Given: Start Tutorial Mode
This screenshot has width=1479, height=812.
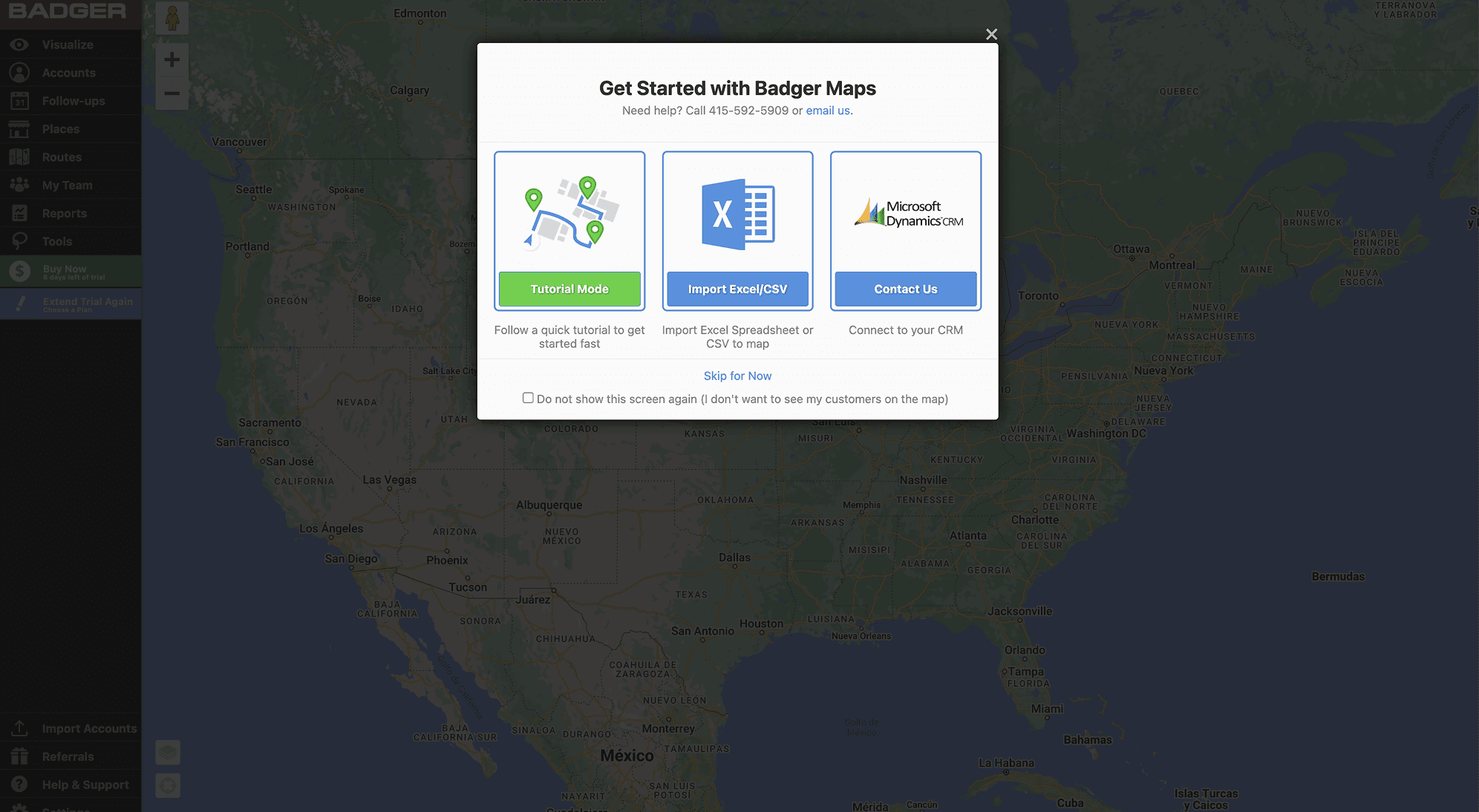Looking at the screenshot, I should pyautogui.click(x=569, y=289).
